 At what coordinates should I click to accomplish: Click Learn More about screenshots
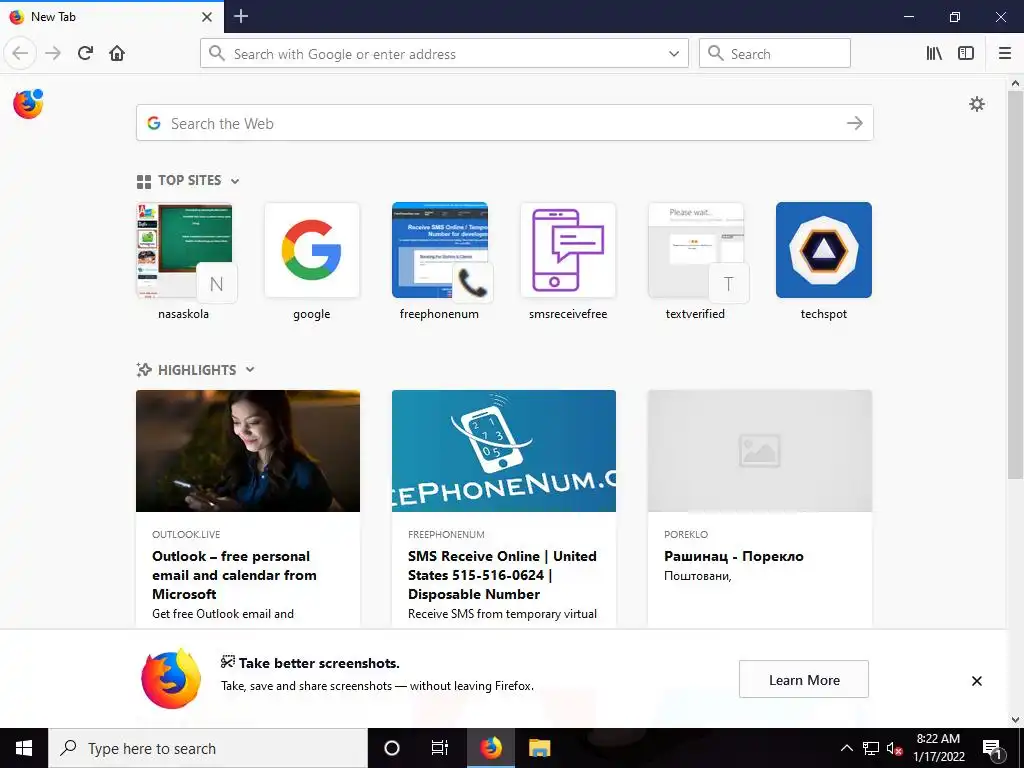[804, 679]
